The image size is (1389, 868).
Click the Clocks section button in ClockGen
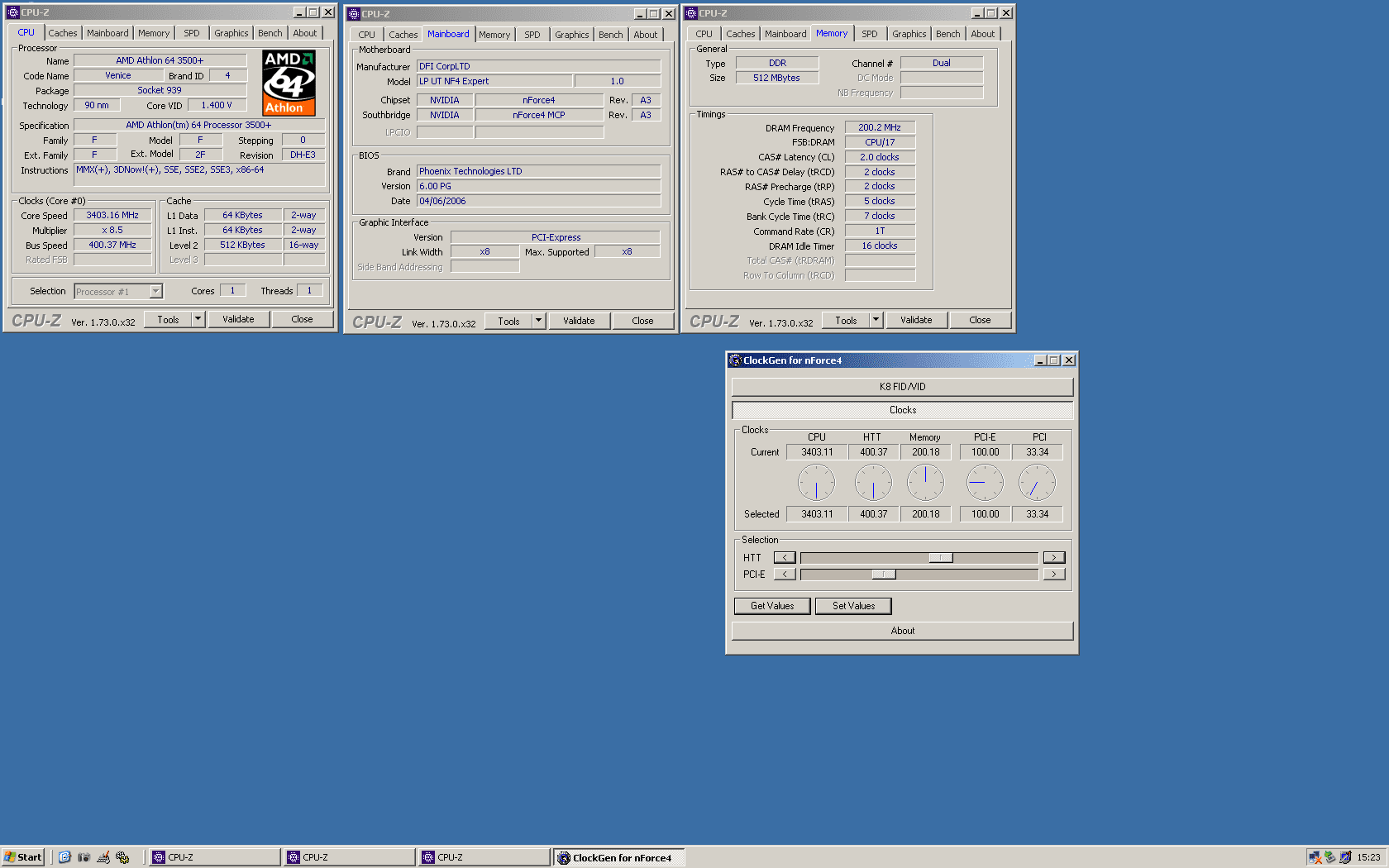903,410
